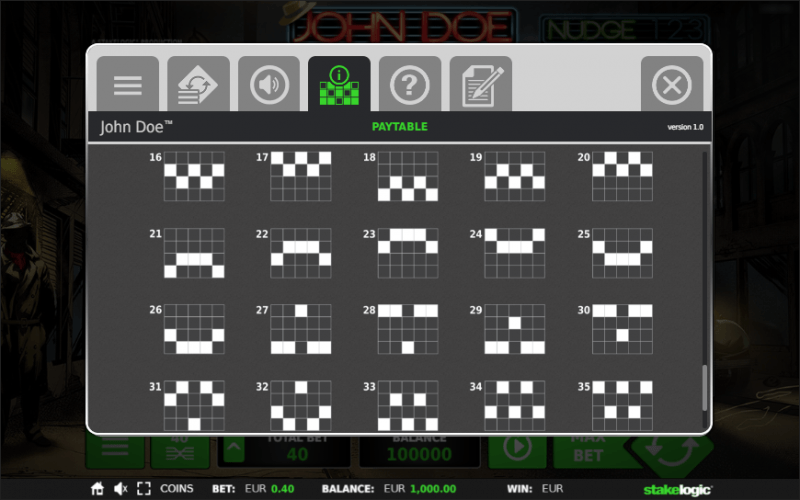Click the dimmed green spin arrows button
The image size is (800, 500).
point(672,452)
